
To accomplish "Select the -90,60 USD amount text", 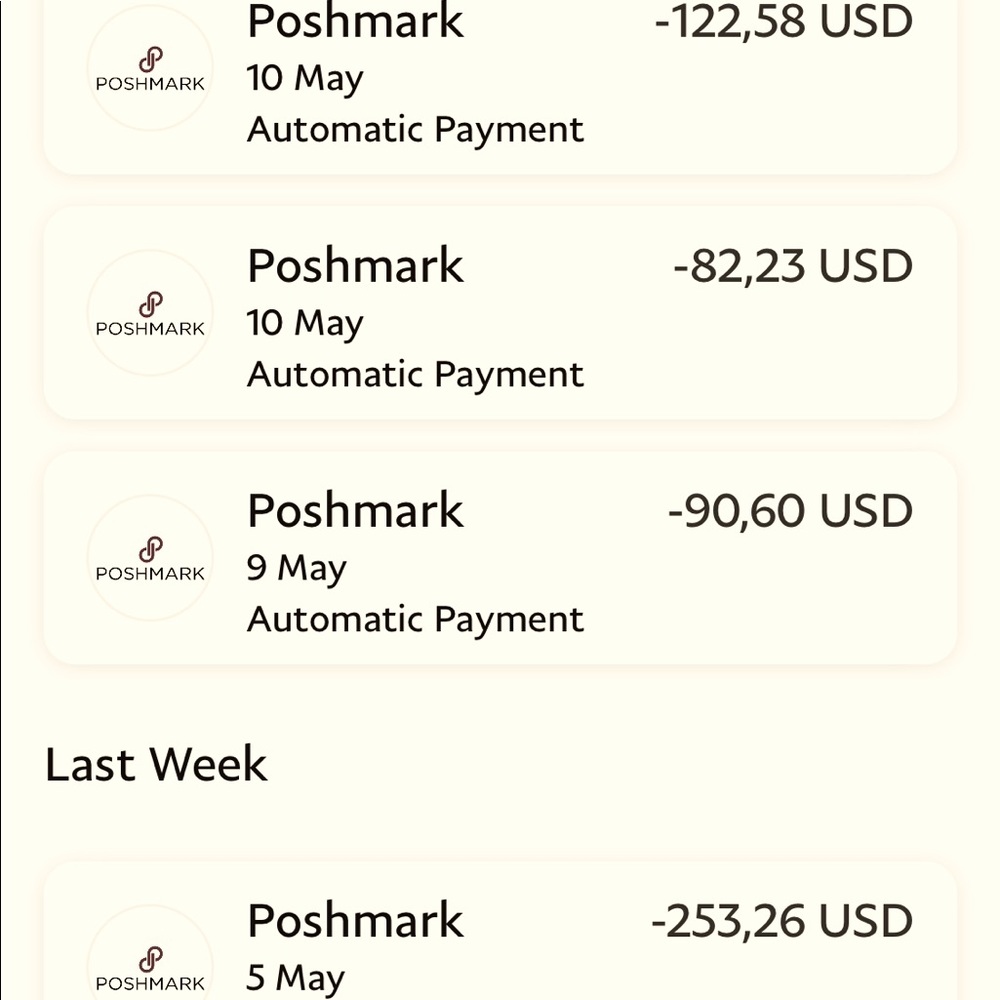I will pyautogui.click(x=790, y=511).
